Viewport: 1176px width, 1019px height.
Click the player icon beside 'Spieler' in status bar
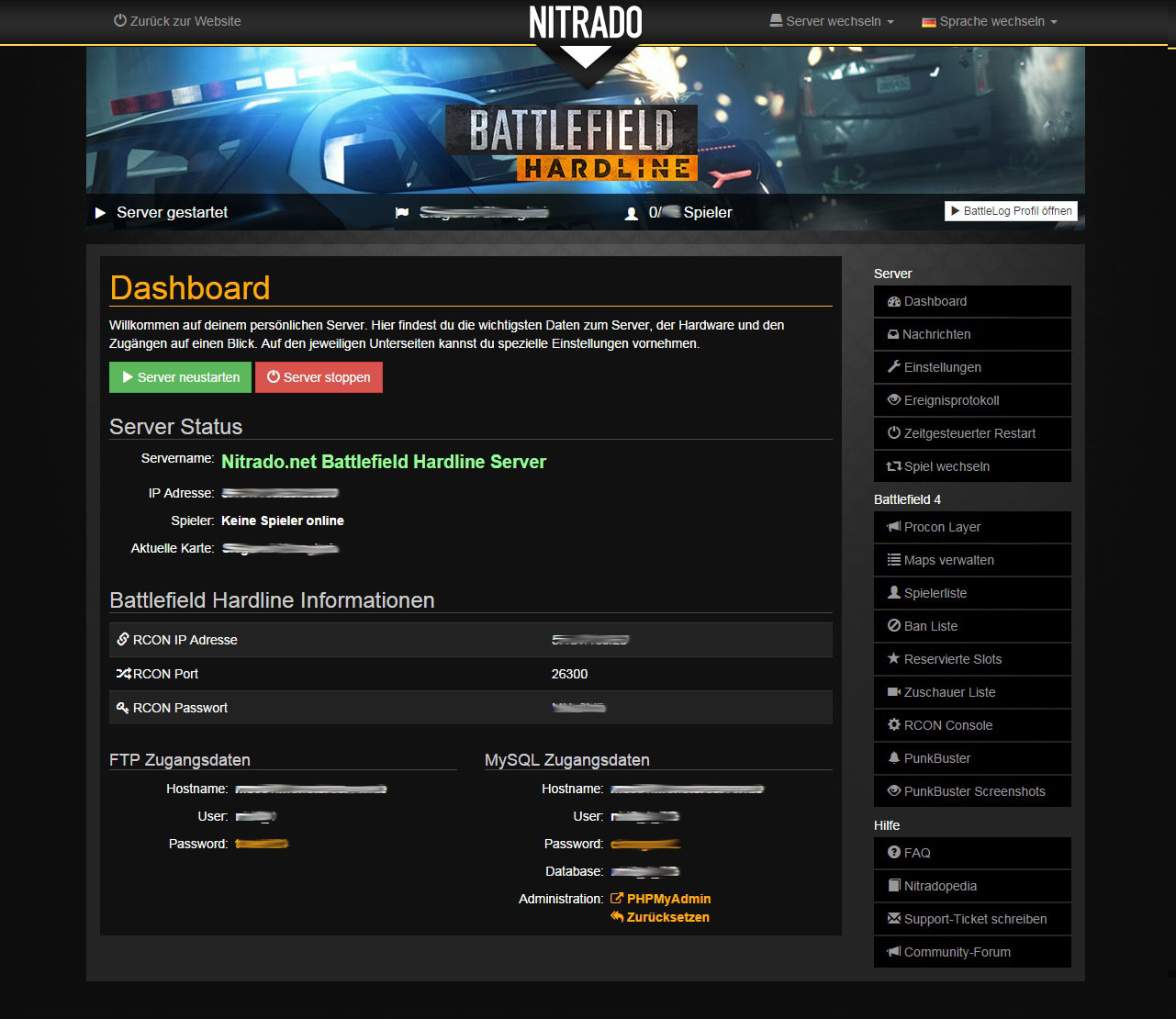pyautogui.click(x=632, y=213)
